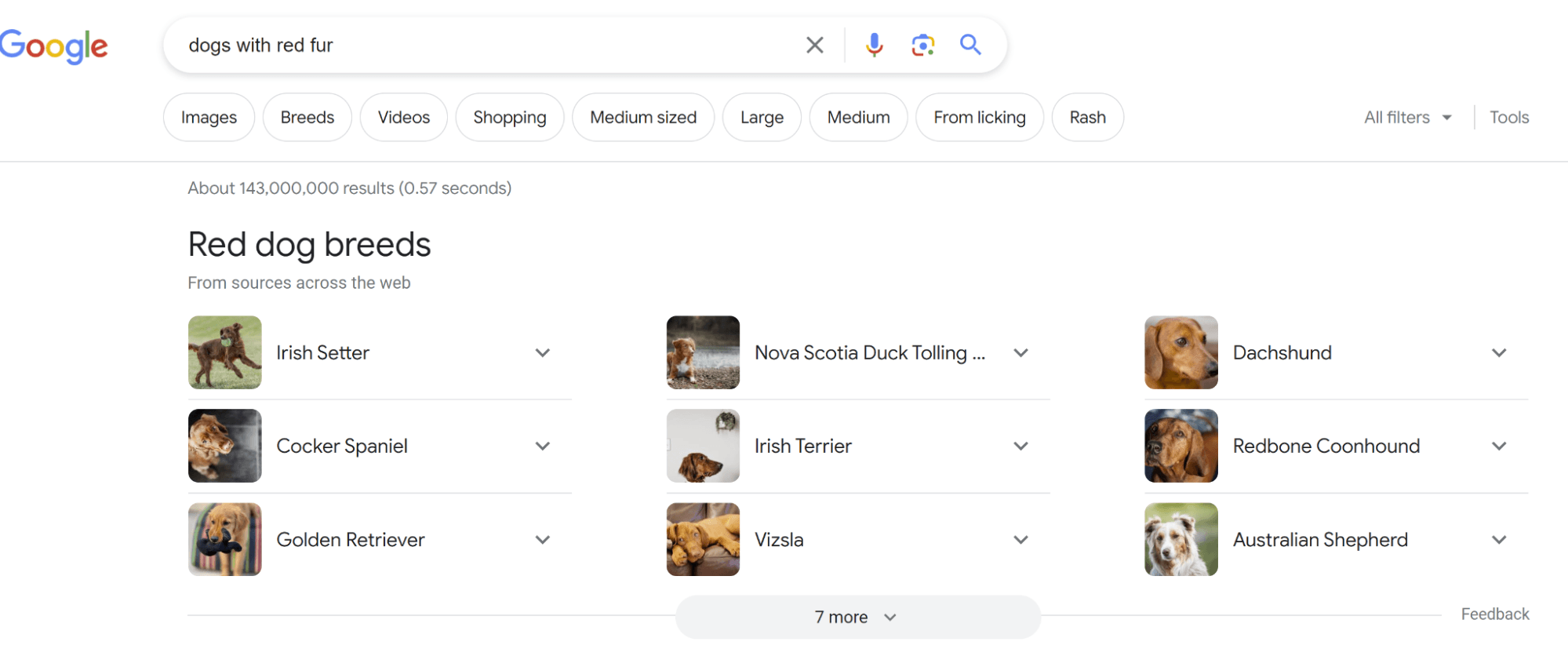Start a voice search with the microphone icon
Screen dimensions: 1568x660
pos(873,45)
